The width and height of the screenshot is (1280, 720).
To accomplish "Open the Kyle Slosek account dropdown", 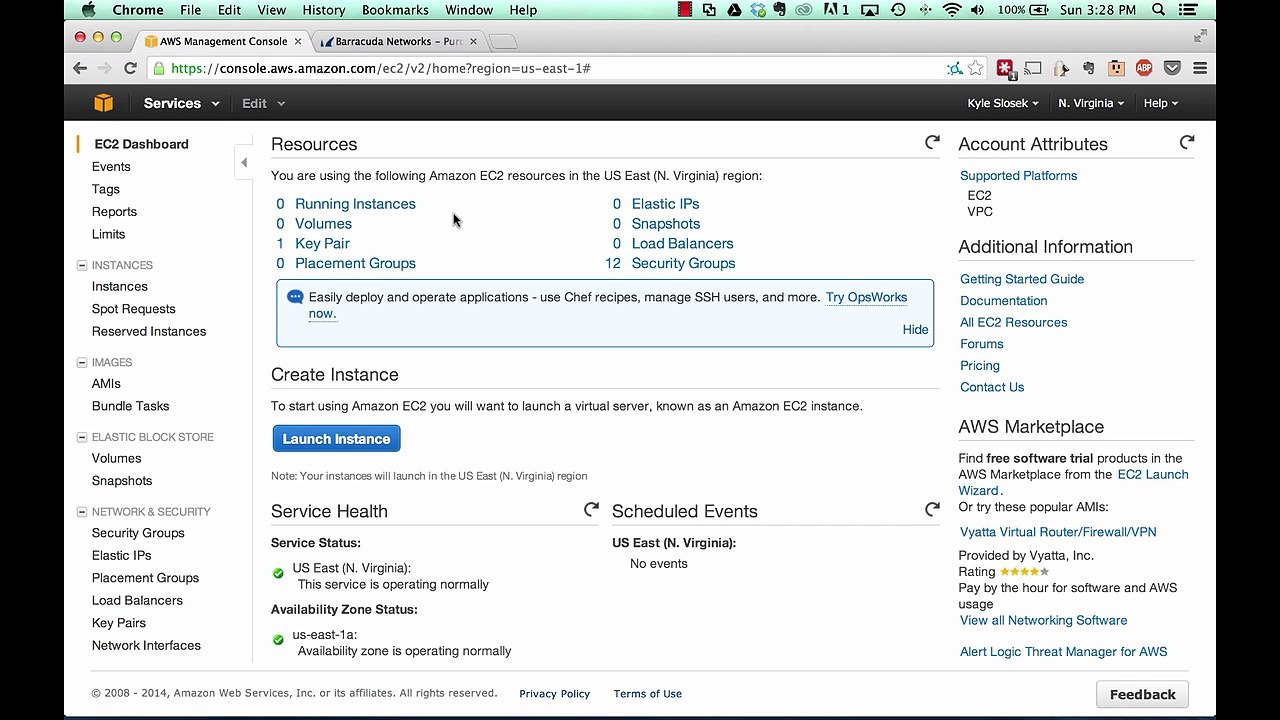I will click(1003, 103).
